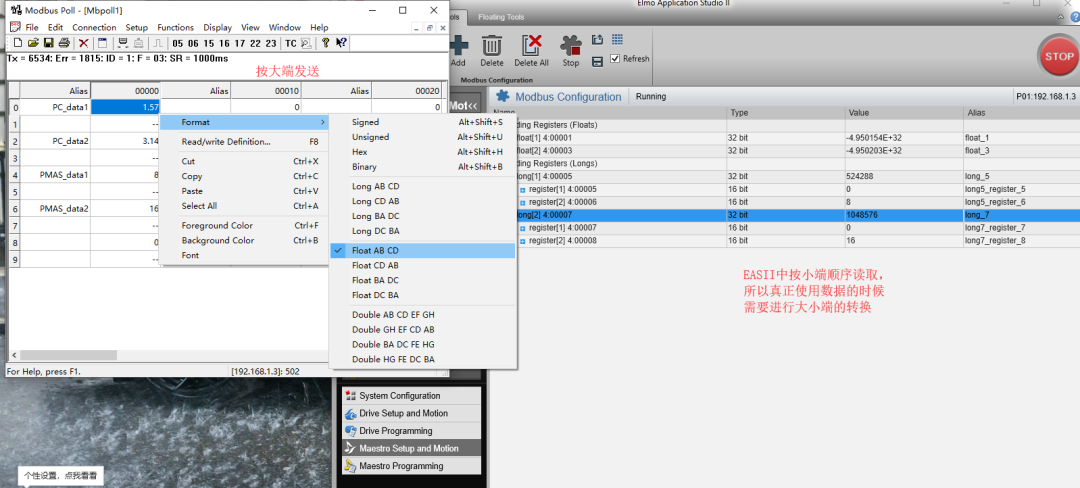
Task: Select Float AB CD format
Action: coord(422,251)
